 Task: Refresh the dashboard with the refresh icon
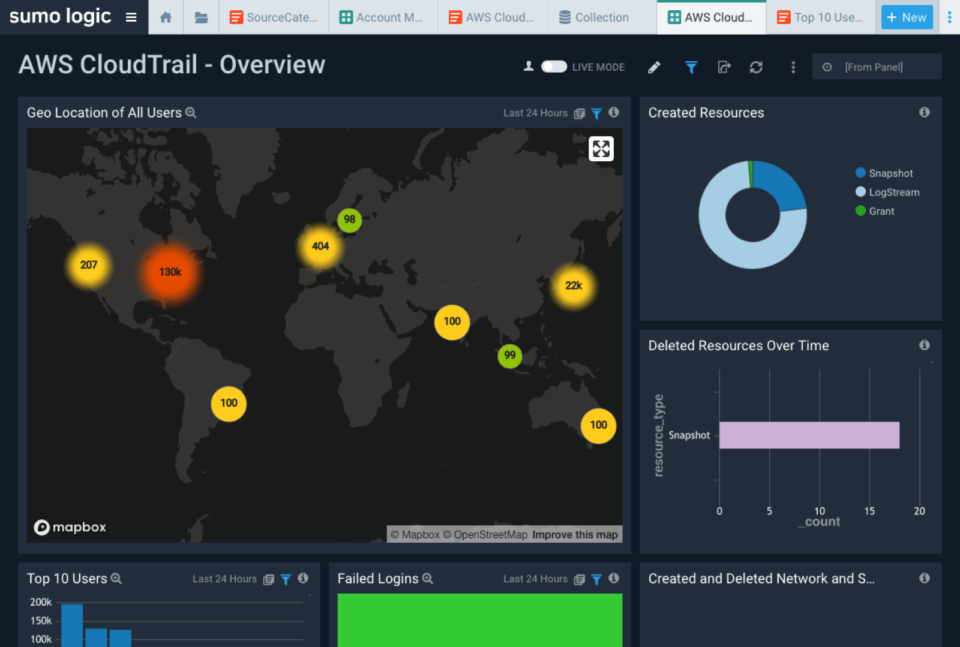[756, 67]
